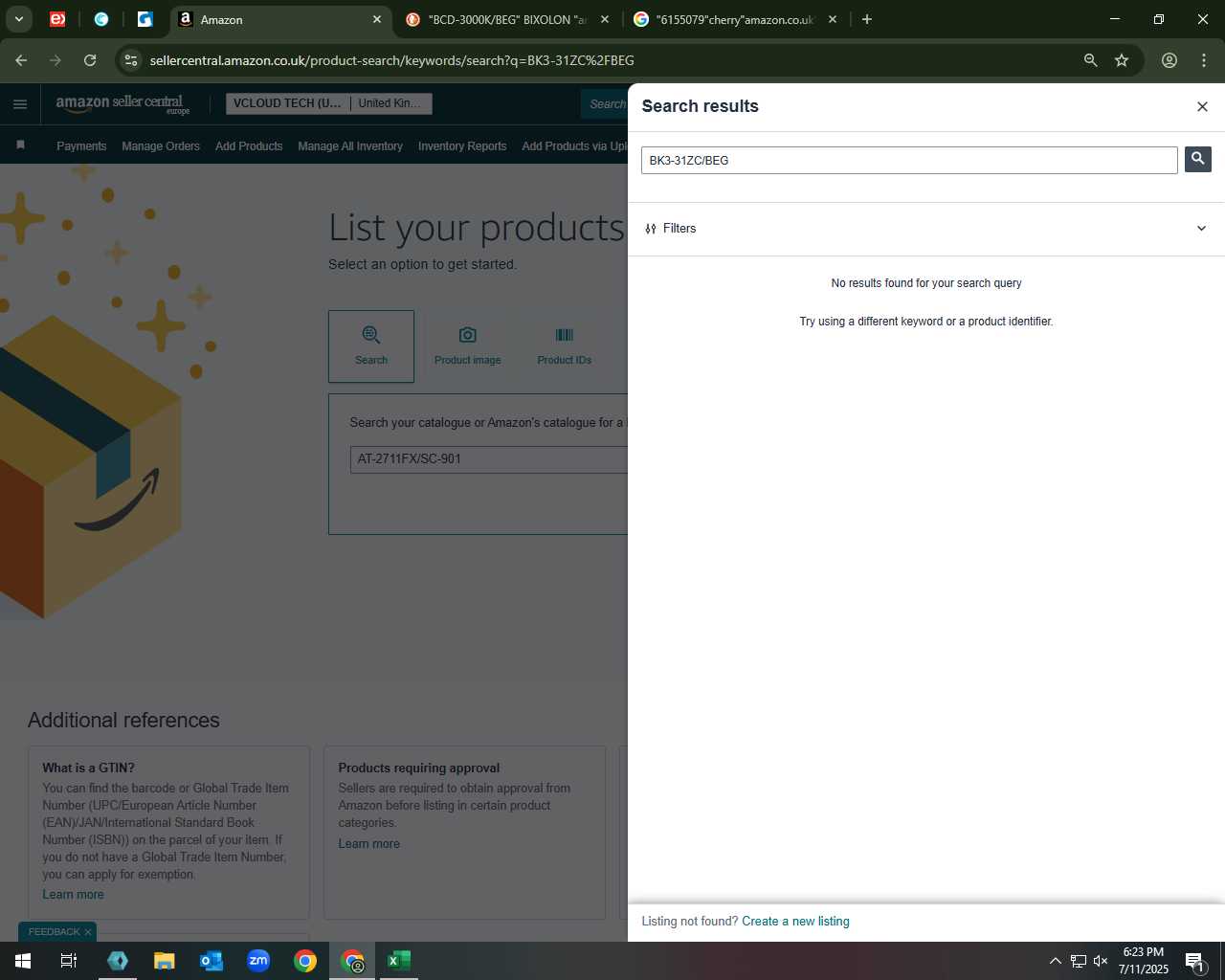This screenshot has height=980, width=1225.
Task: Open the taskbar clock showing 6:23 PM
Action: tap(1144, 961)
